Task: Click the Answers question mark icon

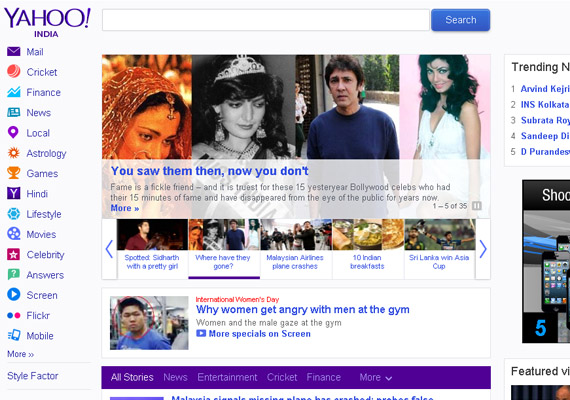Action: pos(14,275)
